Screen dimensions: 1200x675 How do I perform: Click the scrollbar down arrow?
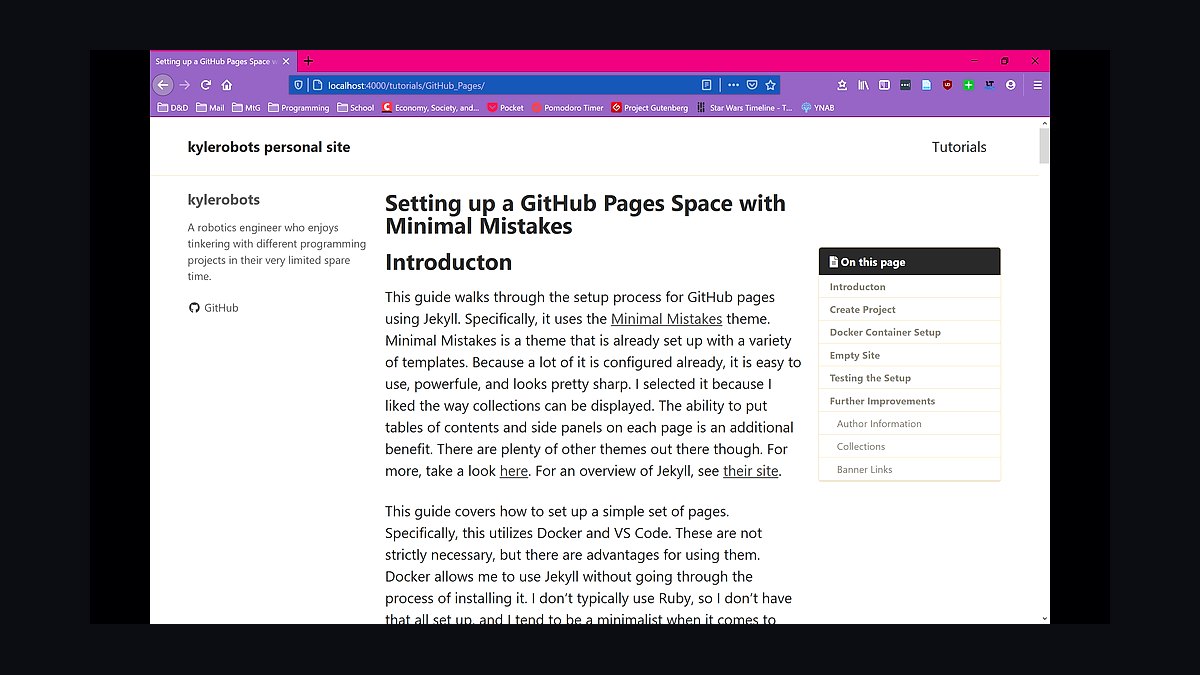(x=1044, y=619)
